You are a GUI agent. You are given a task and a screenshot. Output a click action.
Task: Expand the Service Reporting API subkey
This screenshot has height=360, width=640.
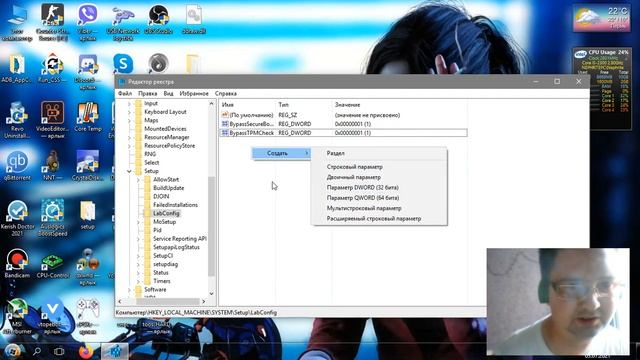click(138, 239)
